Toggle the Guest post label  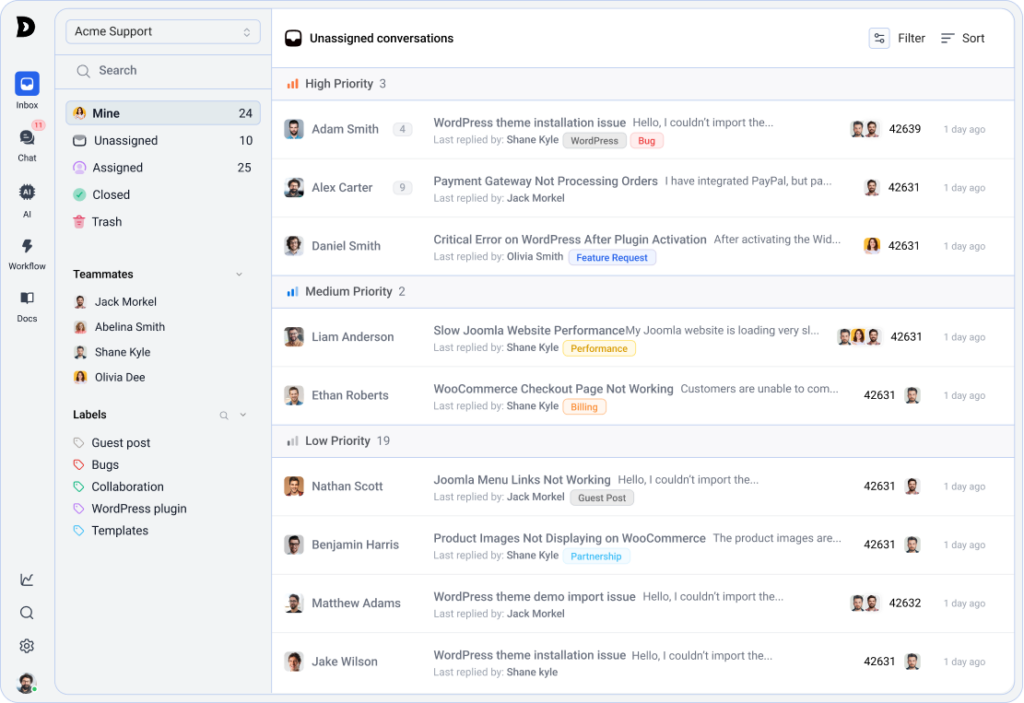click(x=124, y=442)
